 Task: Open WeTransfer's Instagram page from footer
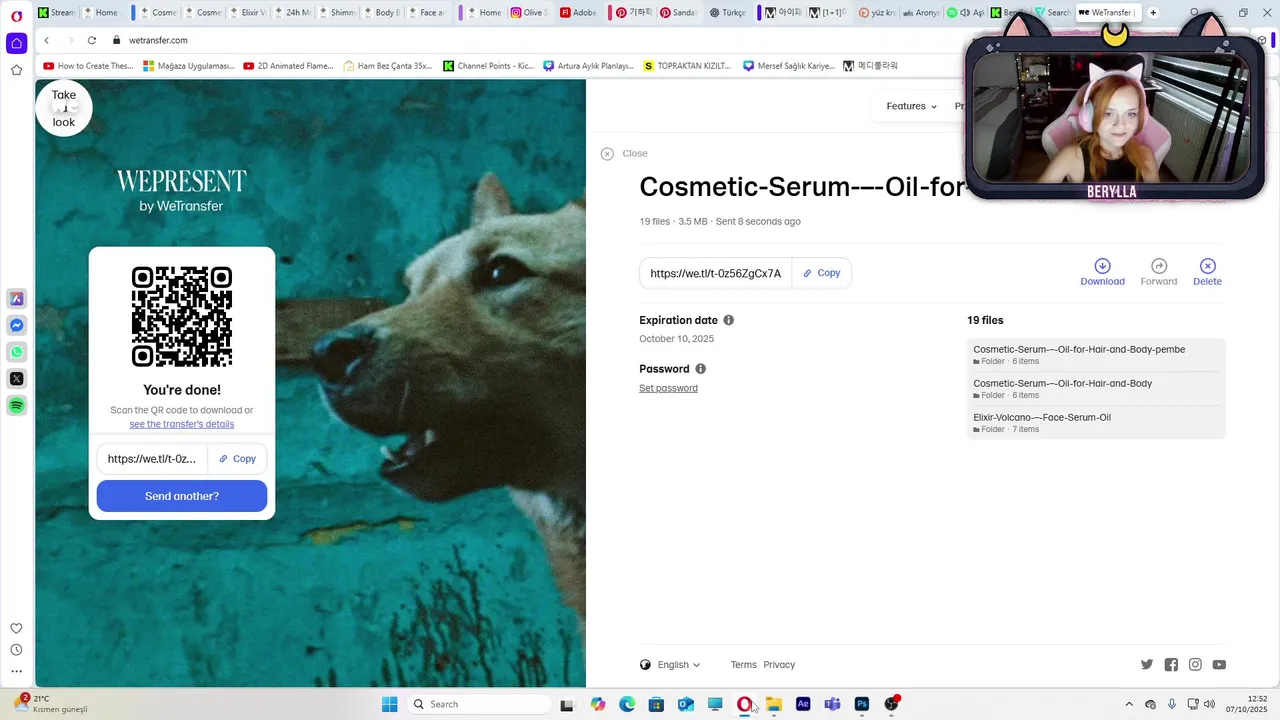tap(1195, 665)
